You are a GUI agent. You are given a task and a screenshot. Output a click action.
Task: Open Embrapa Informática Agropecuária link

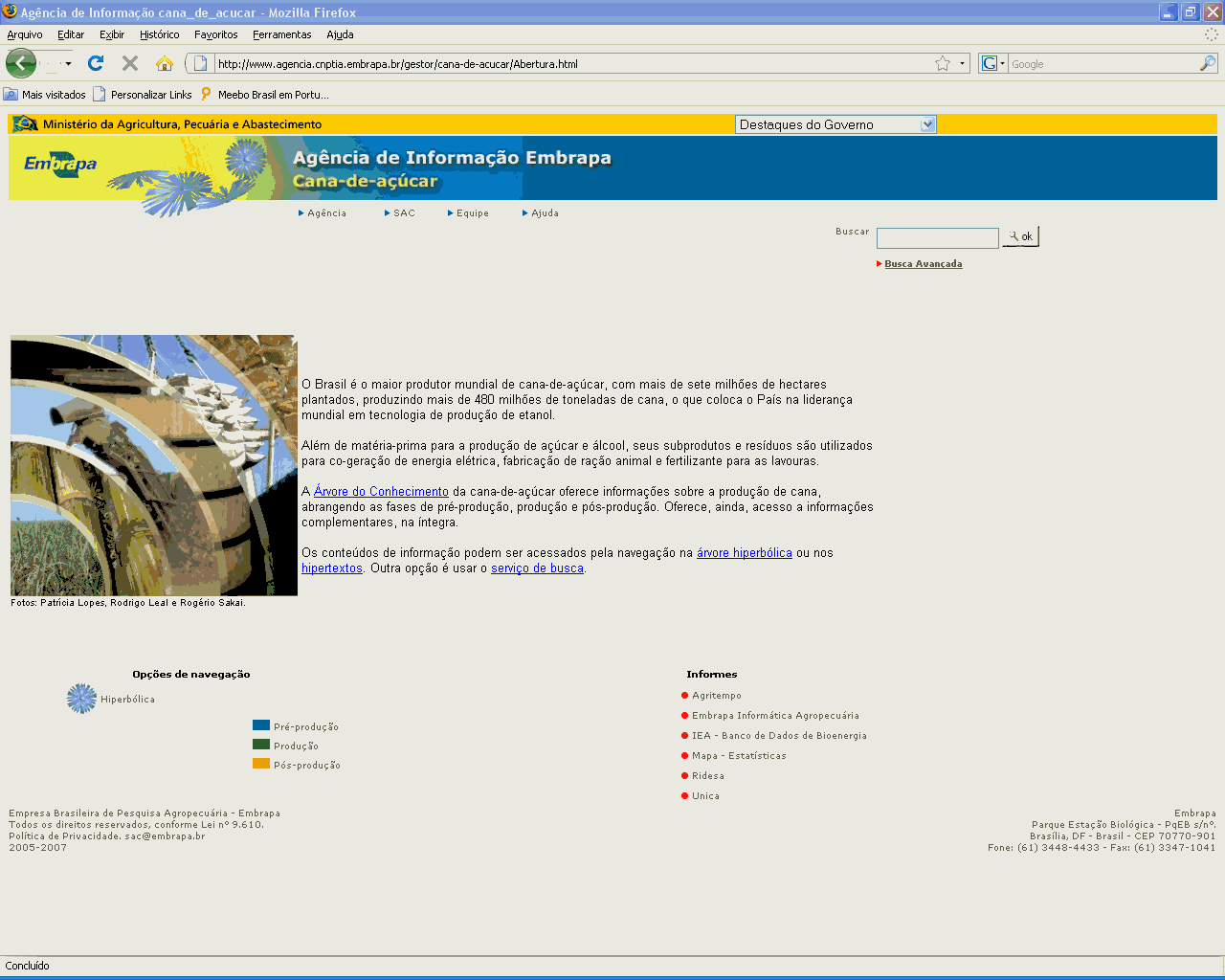(775, 716)
